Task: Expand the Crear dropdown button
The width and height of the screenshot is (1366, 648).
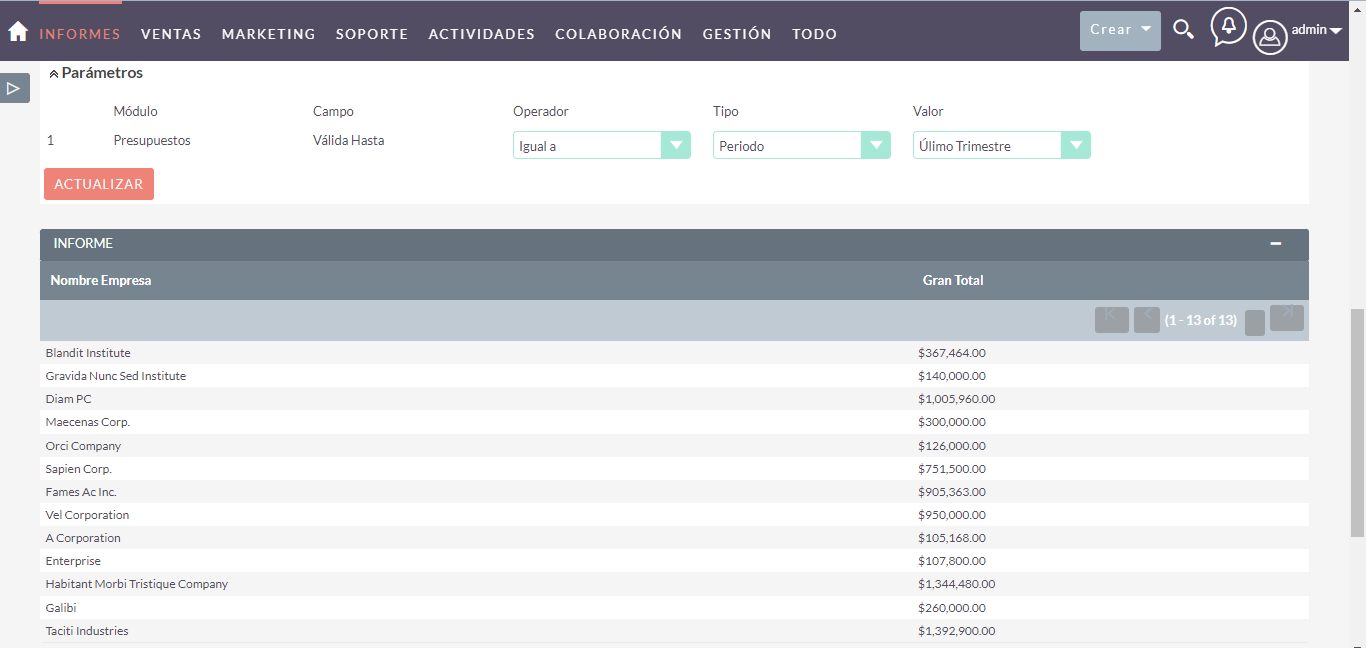Action: [x=1120, y=30]
